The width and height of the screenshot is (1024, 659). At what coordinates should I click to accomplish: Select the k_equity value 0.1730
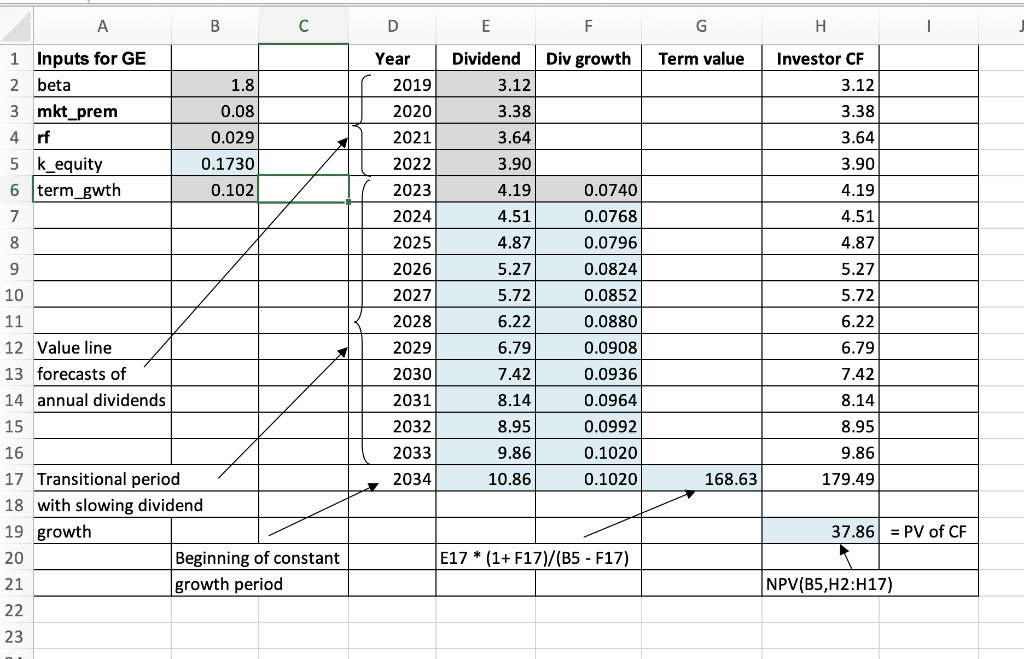click(214, 164)
